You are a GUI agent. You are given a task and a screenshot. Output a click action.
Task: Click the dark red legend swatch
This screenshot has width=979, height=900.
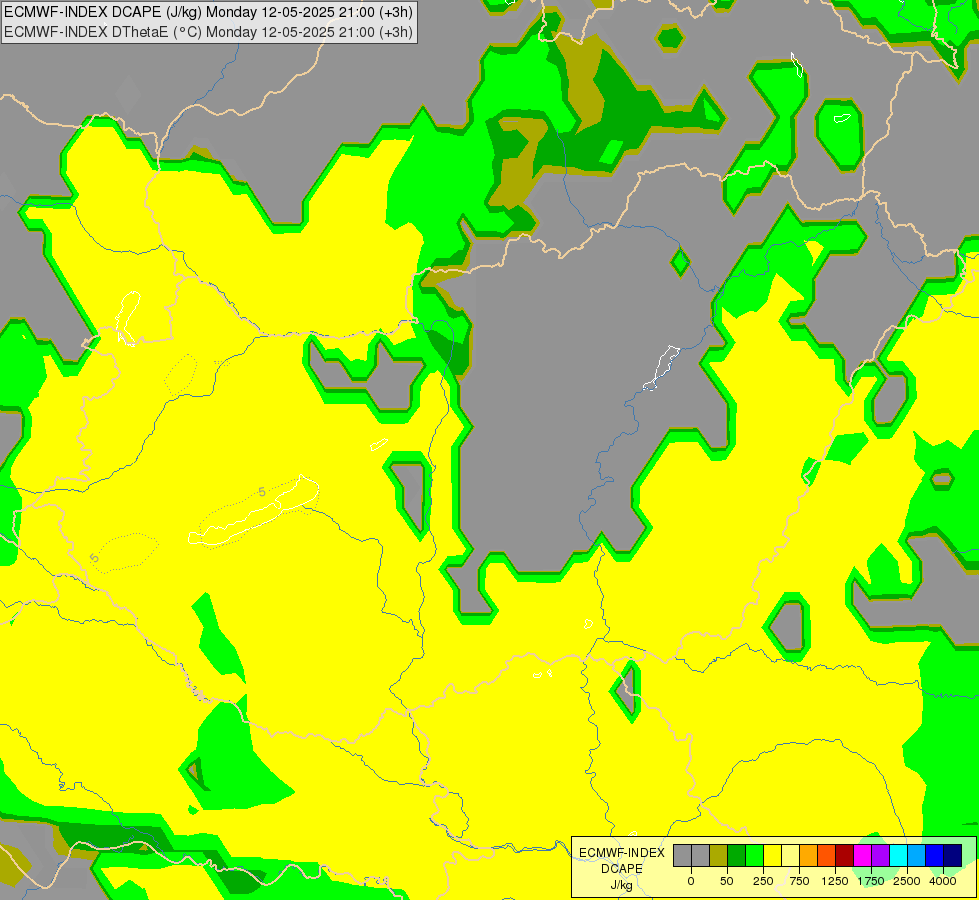point(844,856)
